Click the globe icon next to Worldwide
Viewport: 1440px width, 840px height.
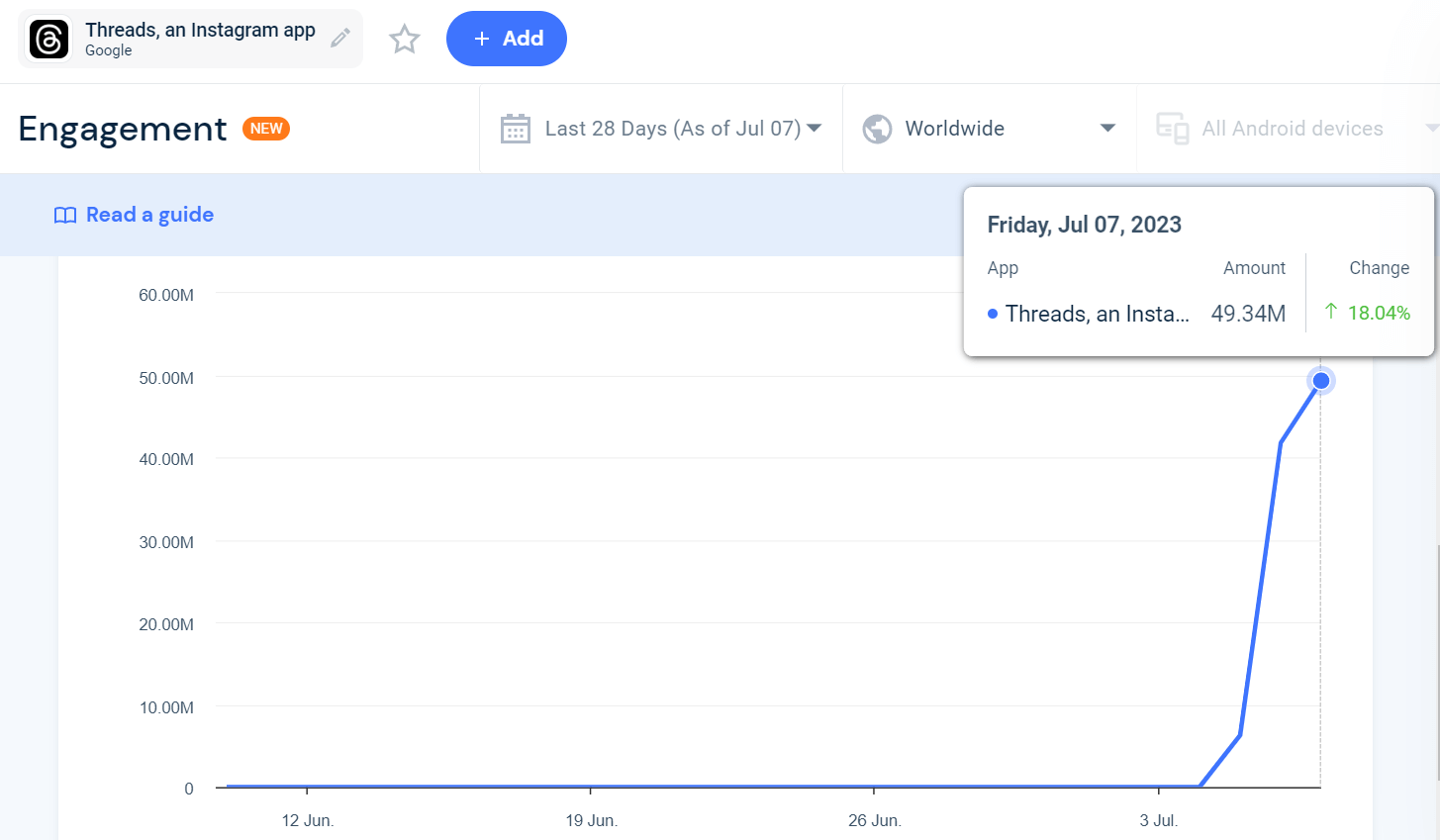pos(876,128)
